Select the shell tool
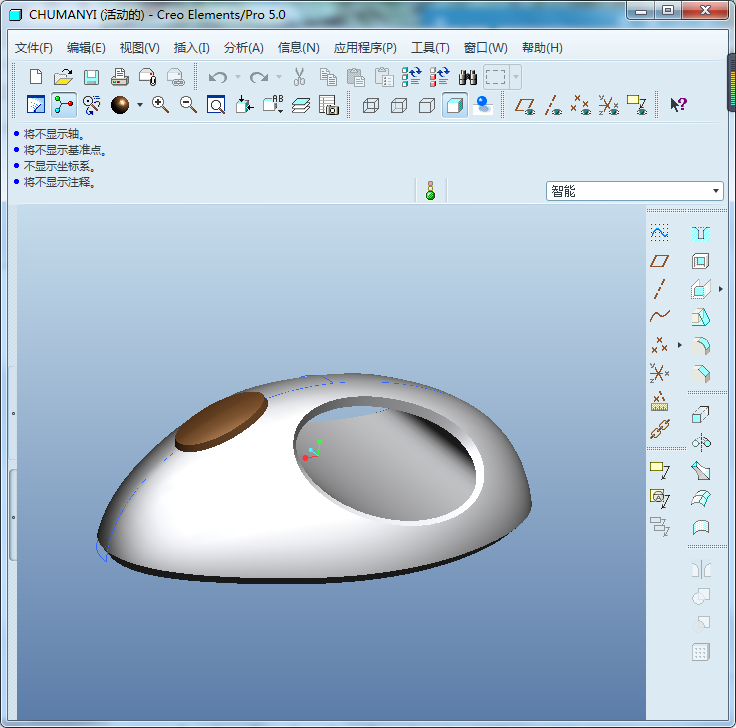736x728 pixels. pyautogui.click(x=701, y=261)
